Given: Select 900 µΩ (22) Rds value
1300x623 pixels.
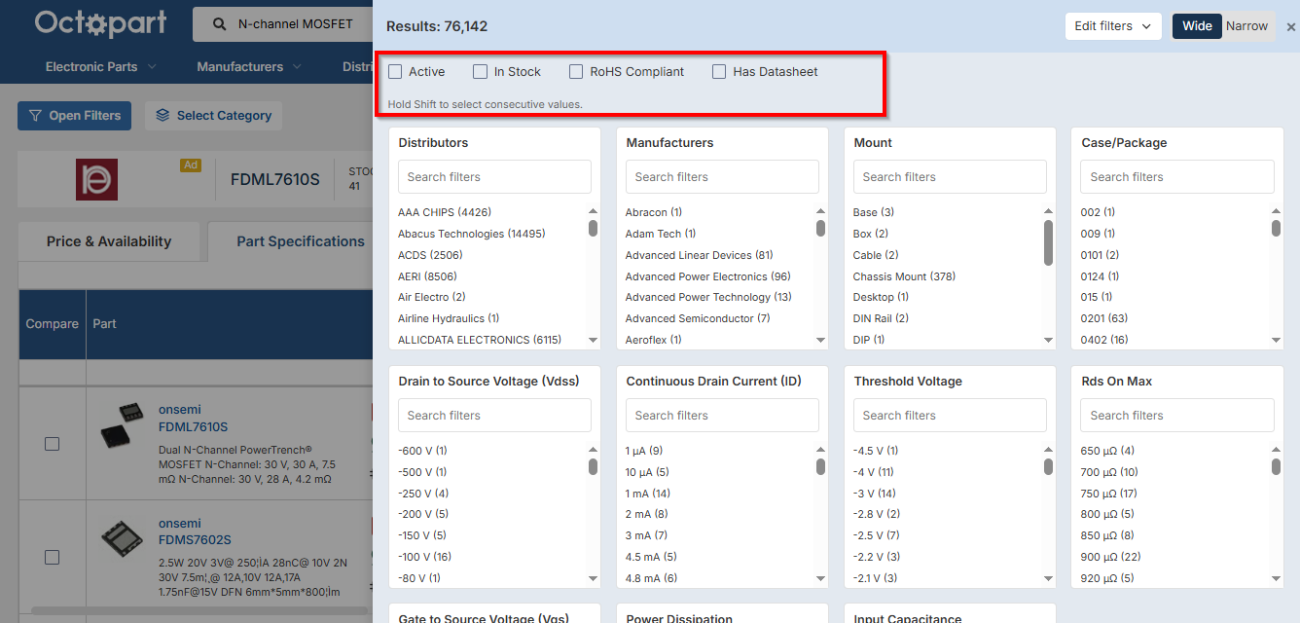Looking at the screenshot, I should (x=1109, y=557).
